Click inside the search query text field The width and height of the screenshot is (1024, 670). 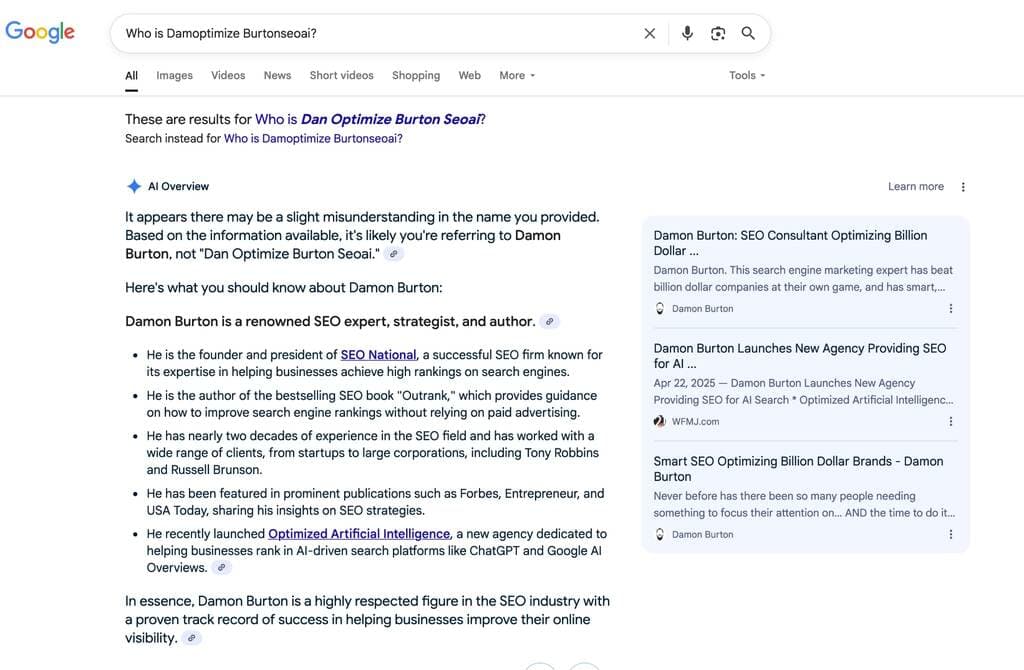tap(380, 34)
